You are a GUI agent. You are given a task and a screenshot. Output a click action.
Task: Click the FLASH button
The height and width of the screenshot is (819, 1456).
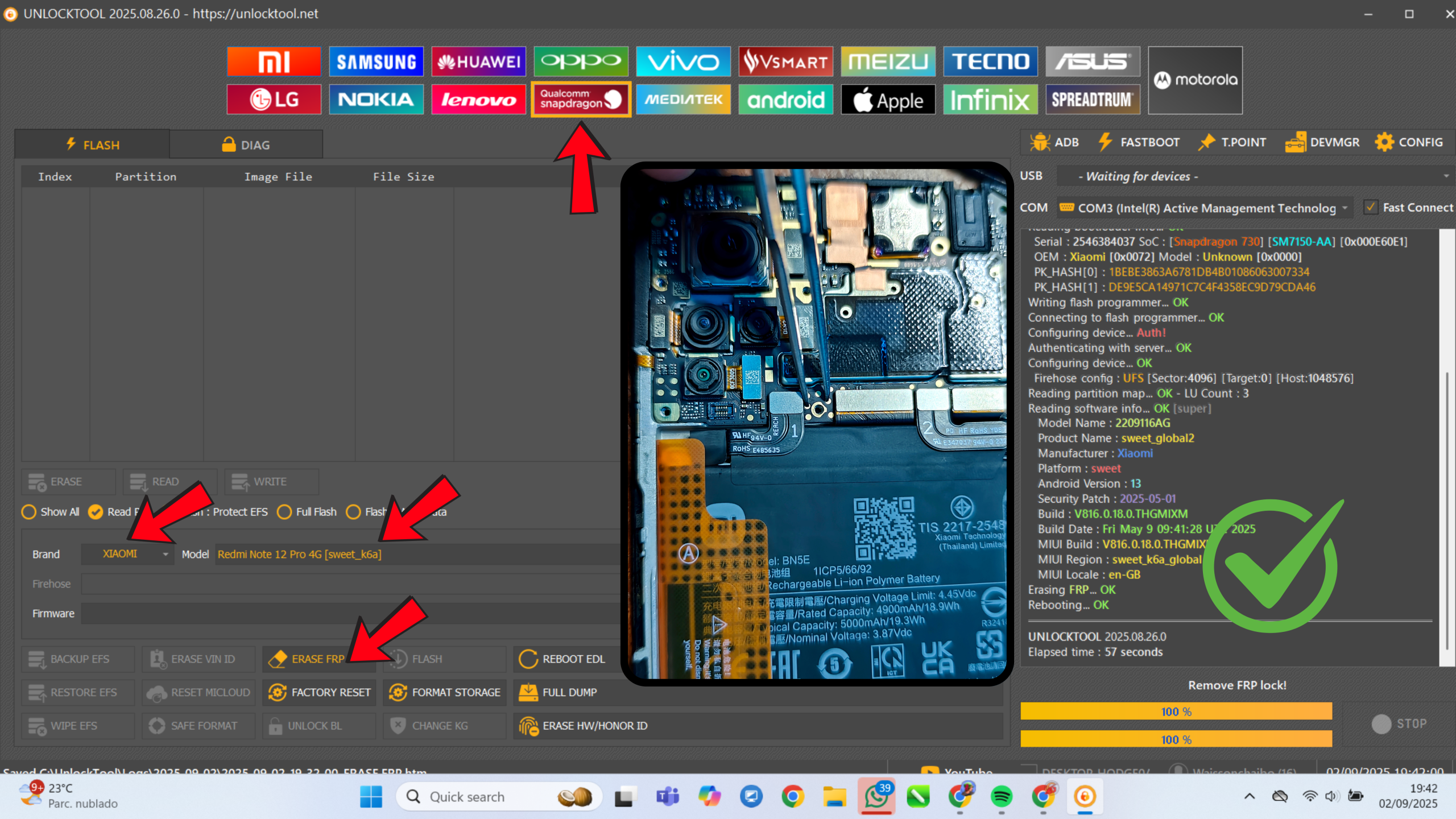tap(444, 659)
